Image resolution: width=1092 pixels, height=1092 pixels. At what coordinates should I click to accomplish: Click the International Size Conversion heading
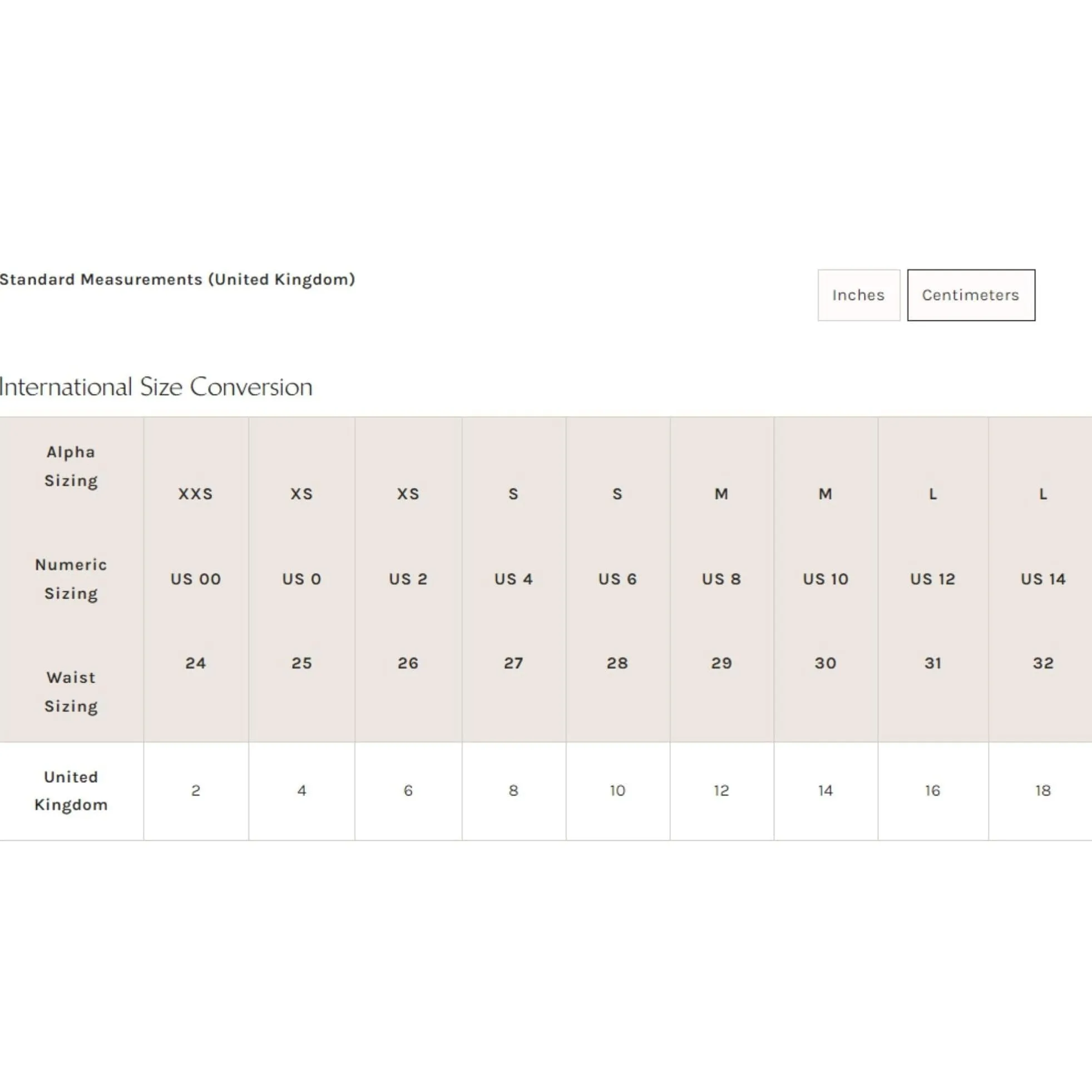click(x=156, y=387)
